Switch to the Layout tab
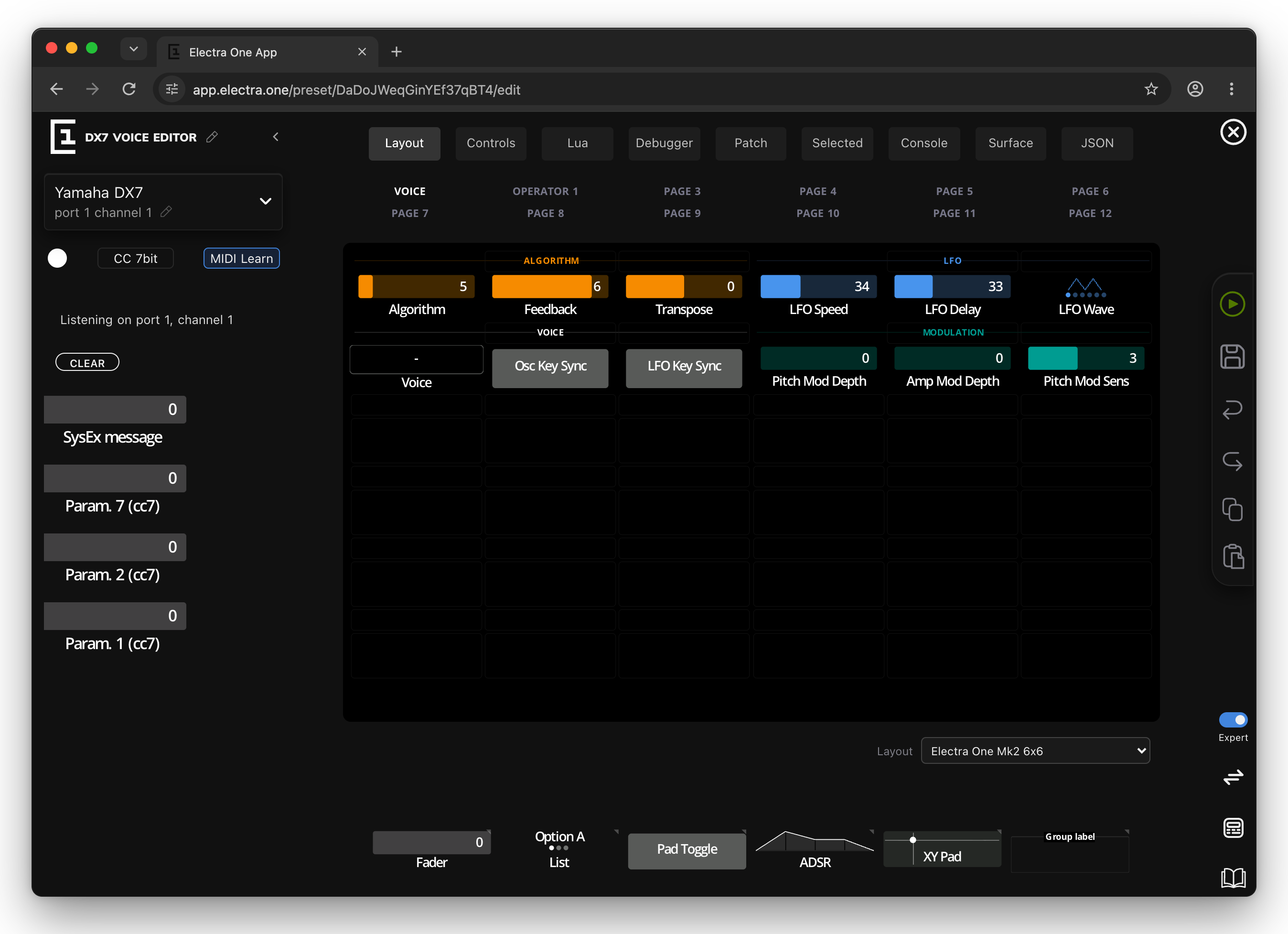 (x=404, y=143)
